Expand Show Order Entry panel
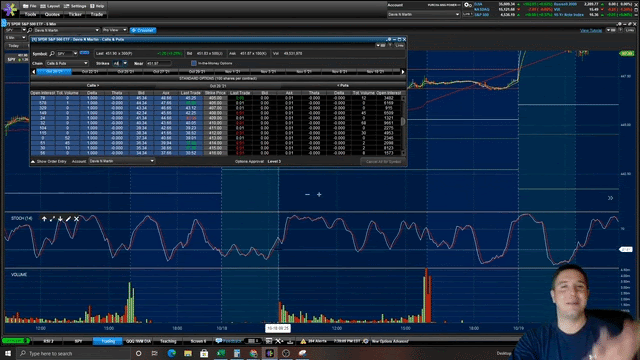 pyautogui.click(x=49, y=162)
